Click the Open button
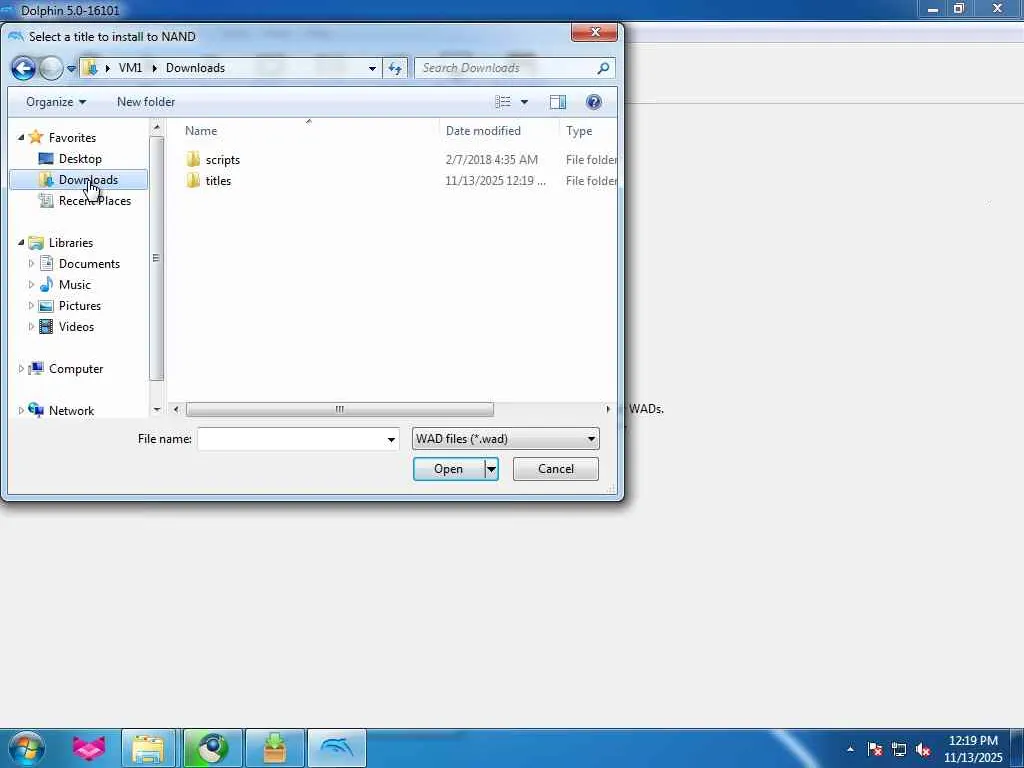The height and width of the screenshot is (768, 1024). pos(449,469)
